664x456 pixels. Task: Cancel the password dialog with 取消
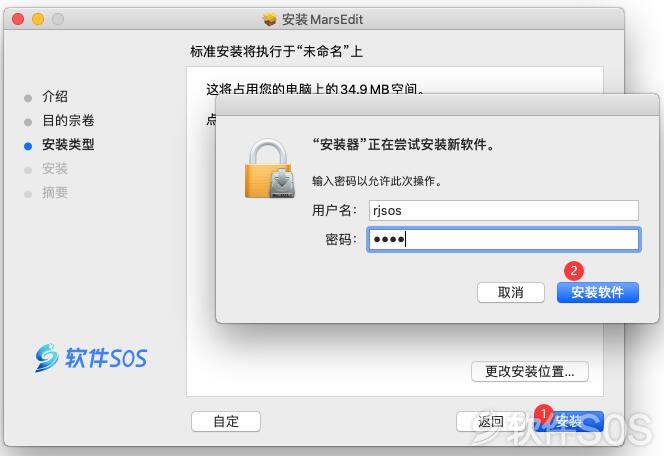(x=511, y=293)
